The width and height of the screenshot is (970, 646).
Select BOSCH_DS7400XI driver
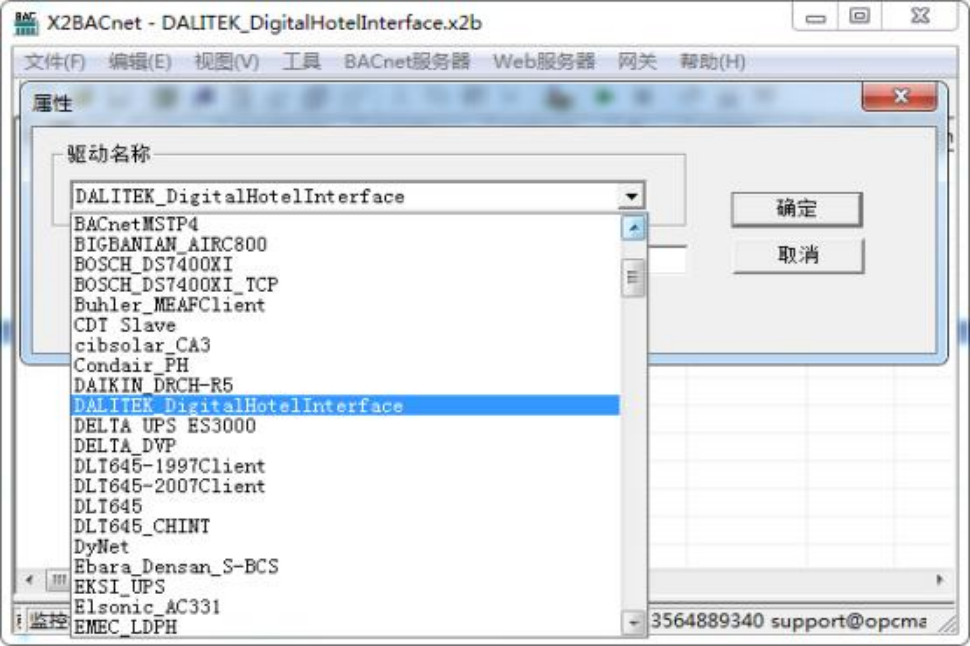click(x=345, y=264)
